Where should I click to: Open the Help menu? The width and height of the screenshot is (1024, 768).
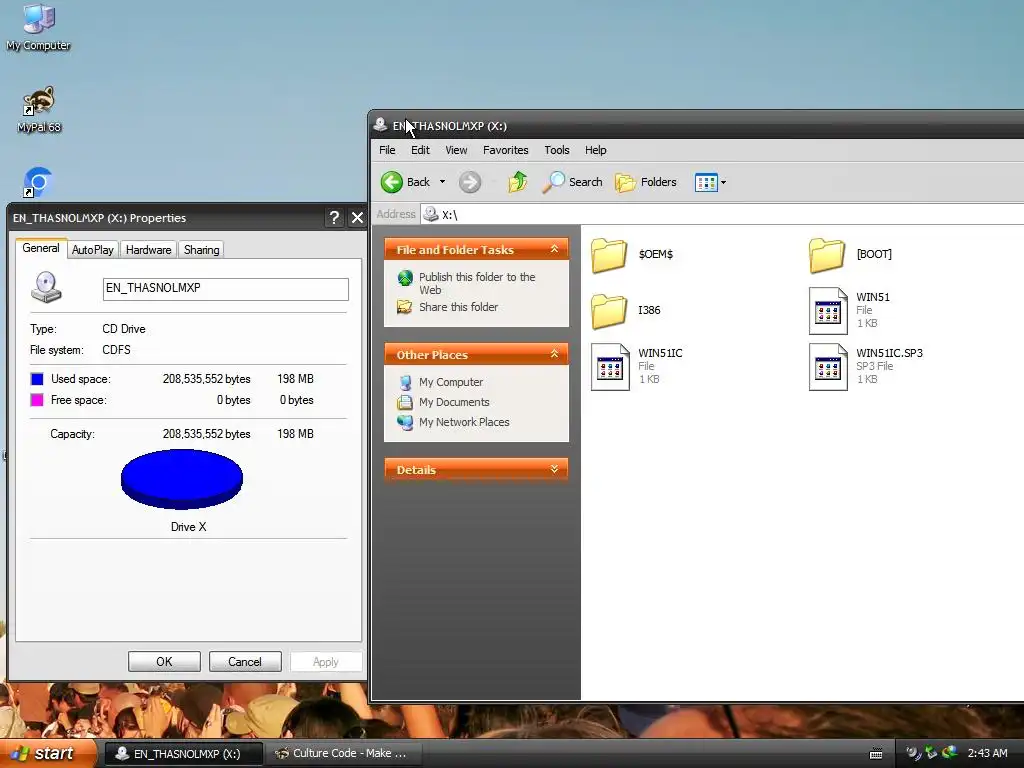point(595,150)
